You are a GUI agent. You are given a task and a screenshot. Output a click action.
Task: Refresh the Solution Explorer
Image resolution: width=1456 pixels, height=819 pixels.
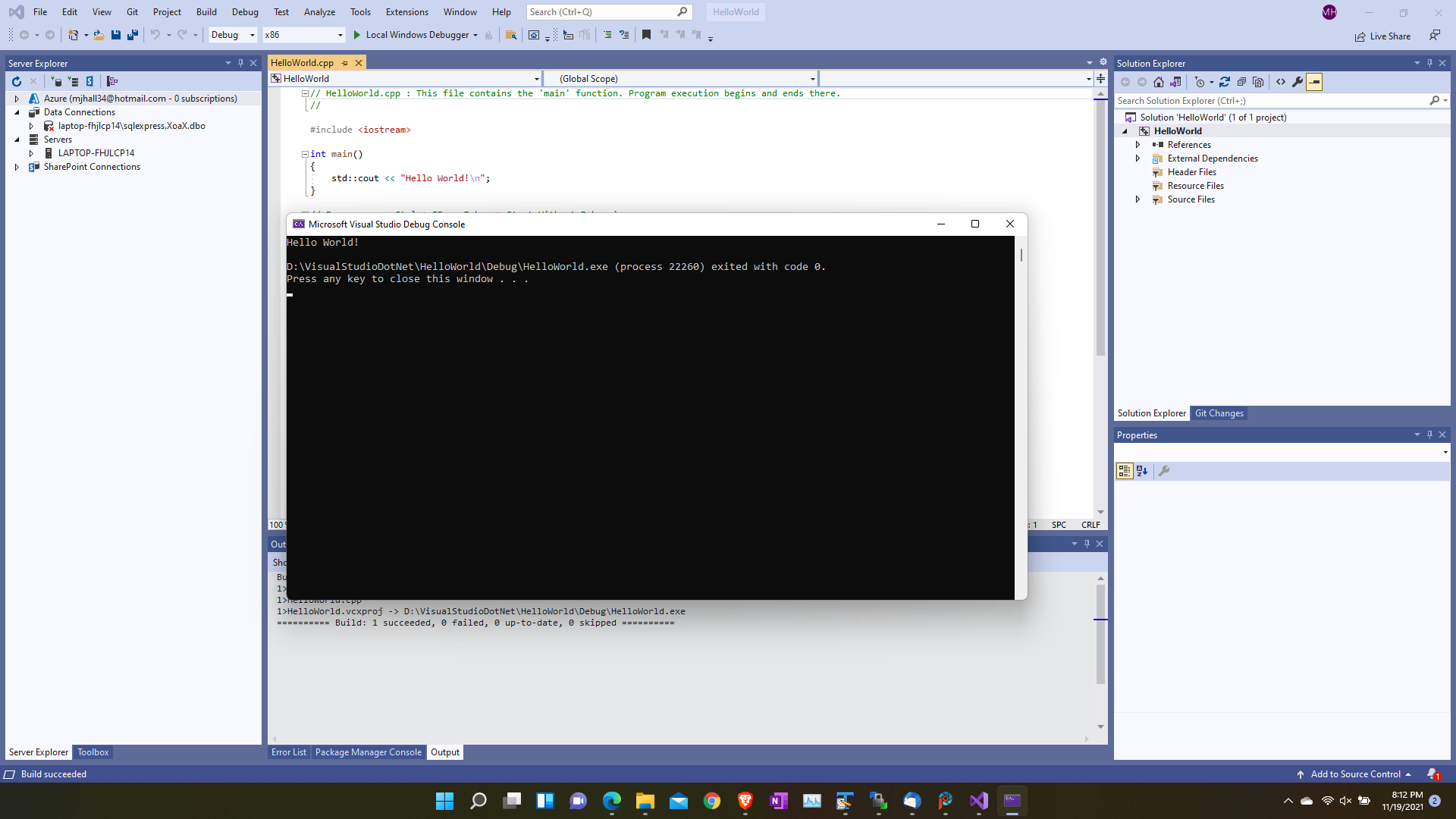pos(1225,82)
